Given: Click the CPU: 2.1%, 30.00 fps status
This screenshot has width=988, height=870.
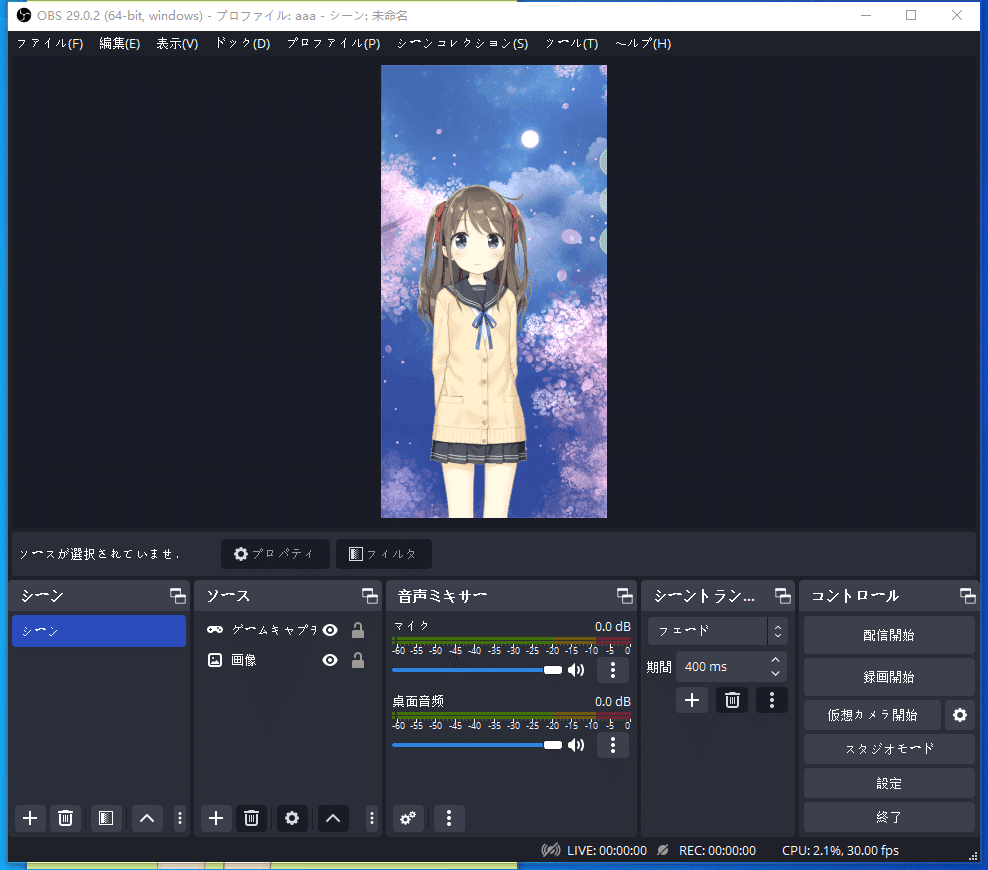Looking at the screenshot, I should tap(841, 850).
